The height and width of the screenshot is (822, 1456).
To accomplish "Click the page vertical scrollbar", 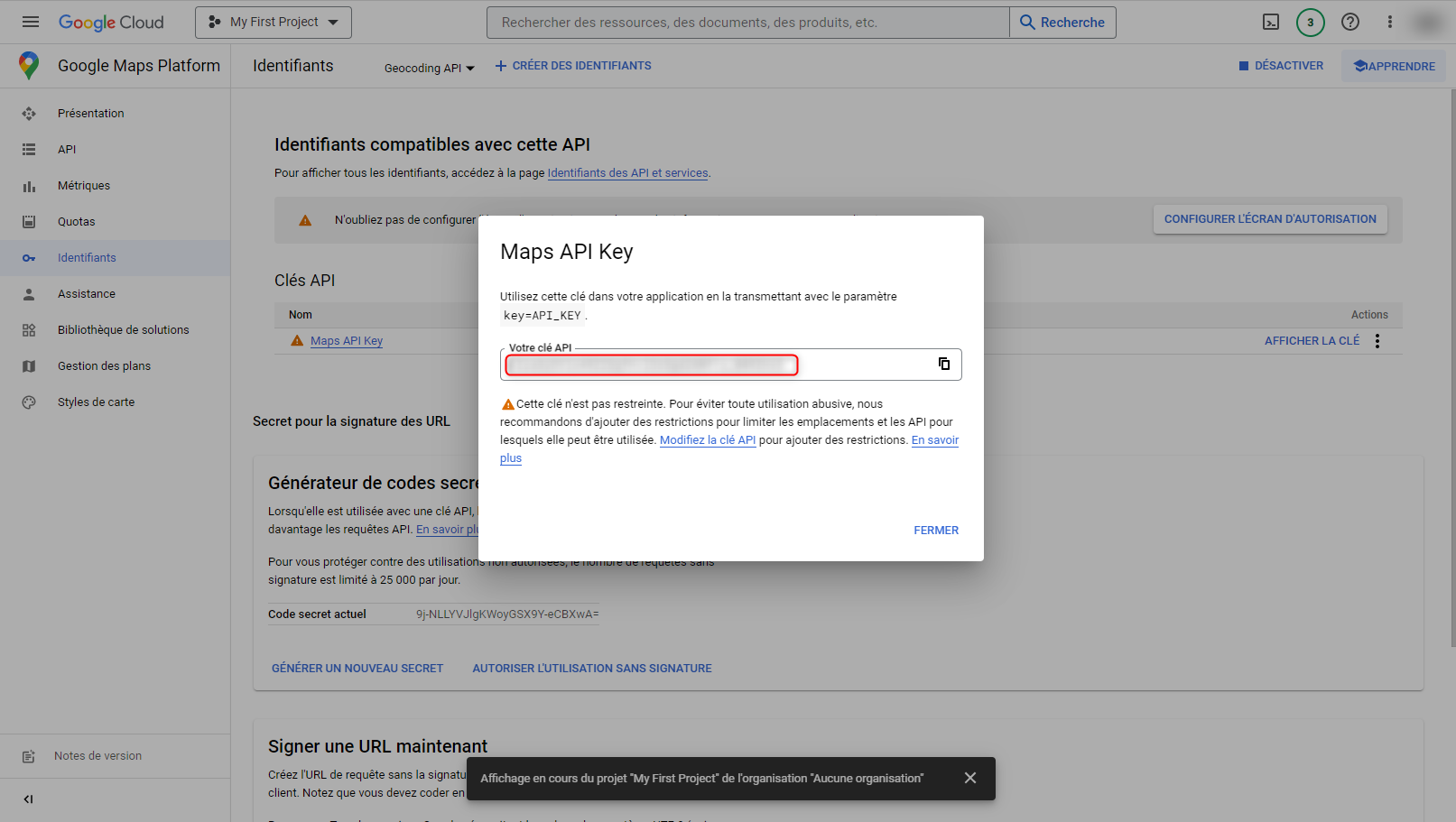I will pyautogui.click(x=1452, y=366).
